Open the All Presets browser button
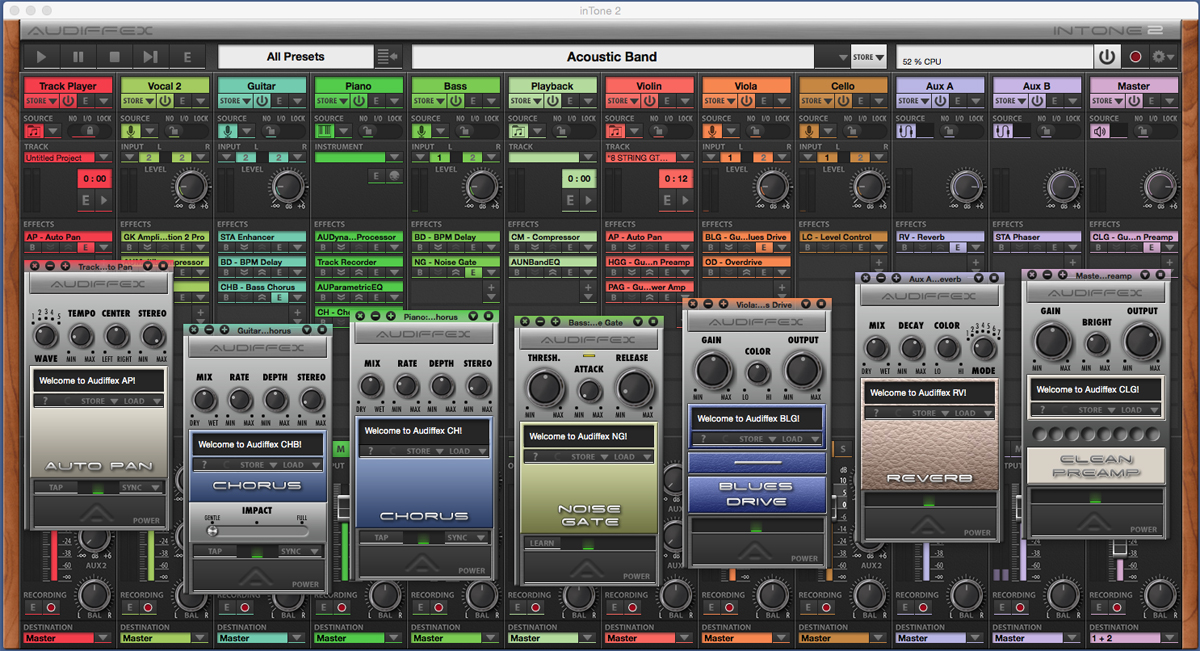The width and height of the screenshot is (1200, 651). tap(296, 57)
